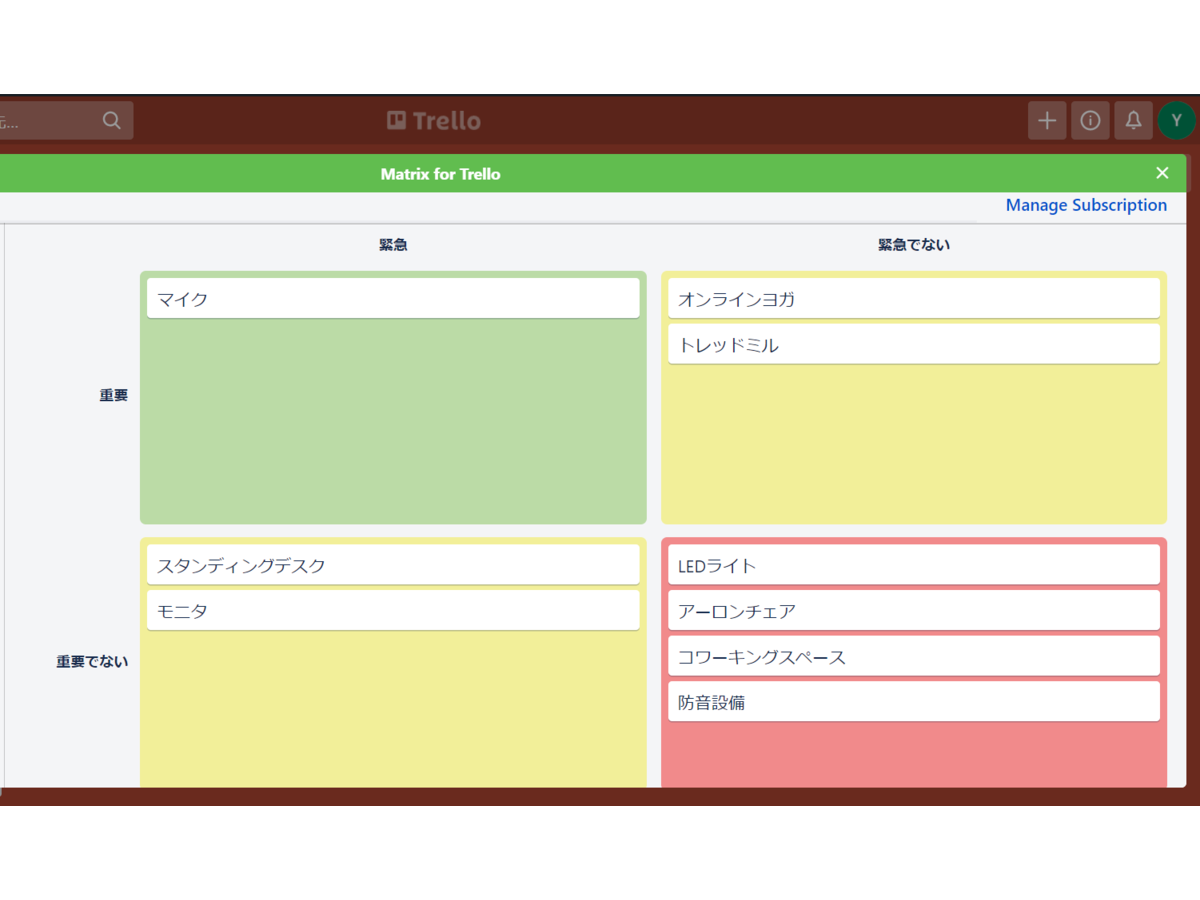Open the Manage Subscription link

[1086, 205]
